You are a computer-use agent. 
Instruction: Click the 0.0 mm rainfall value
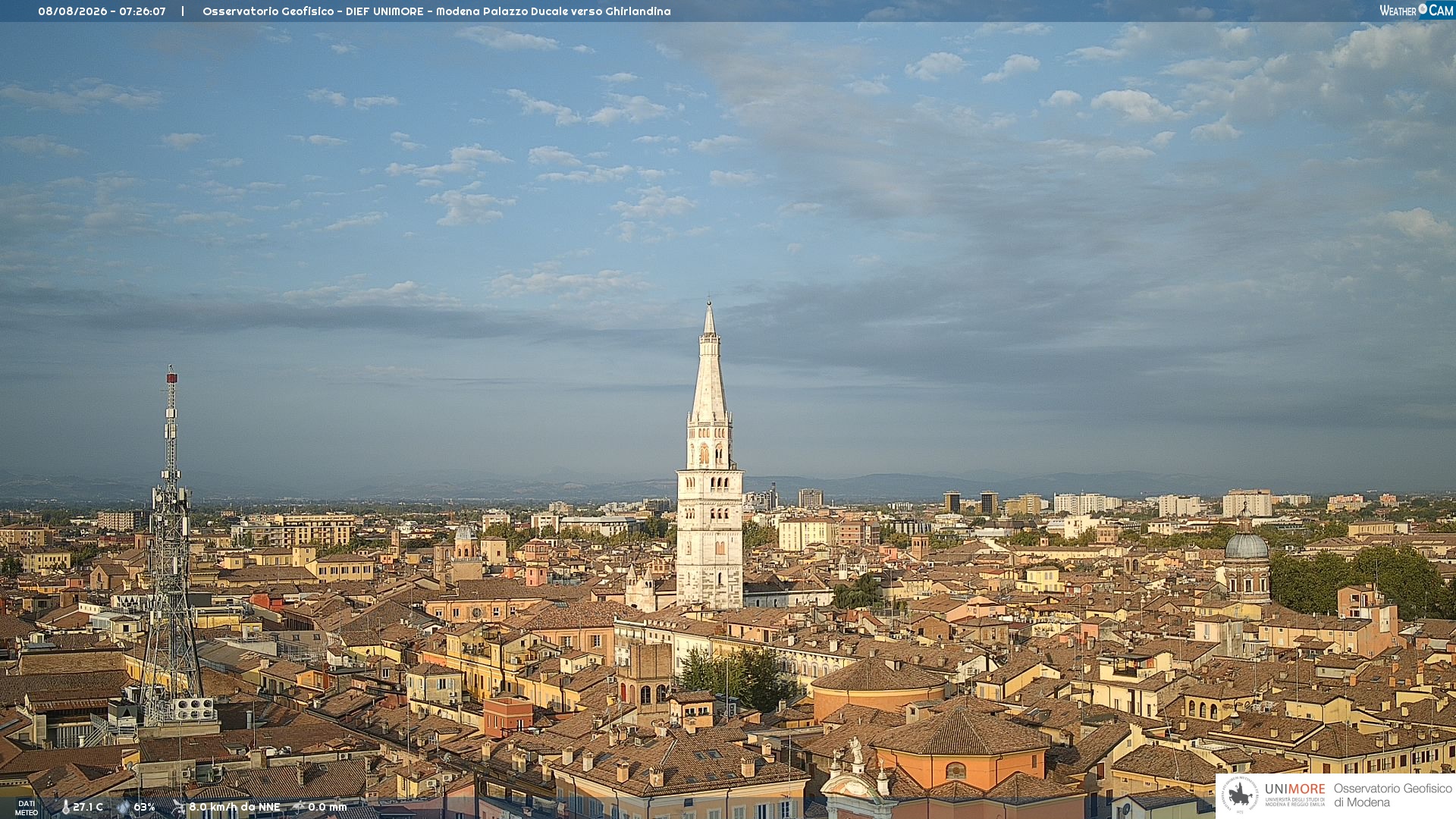point(328,807)
